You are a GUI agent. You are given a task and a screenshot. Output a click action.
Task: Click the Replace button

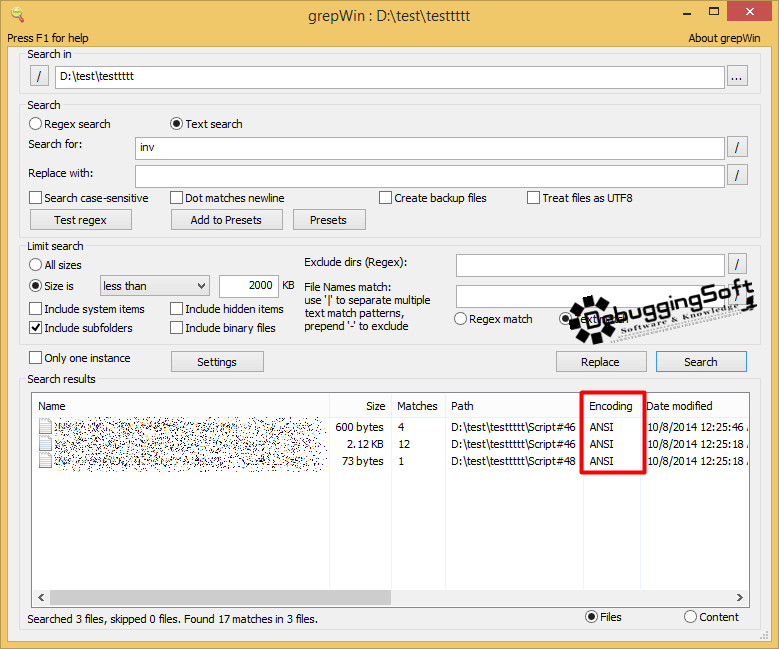(x=601, y=362)
